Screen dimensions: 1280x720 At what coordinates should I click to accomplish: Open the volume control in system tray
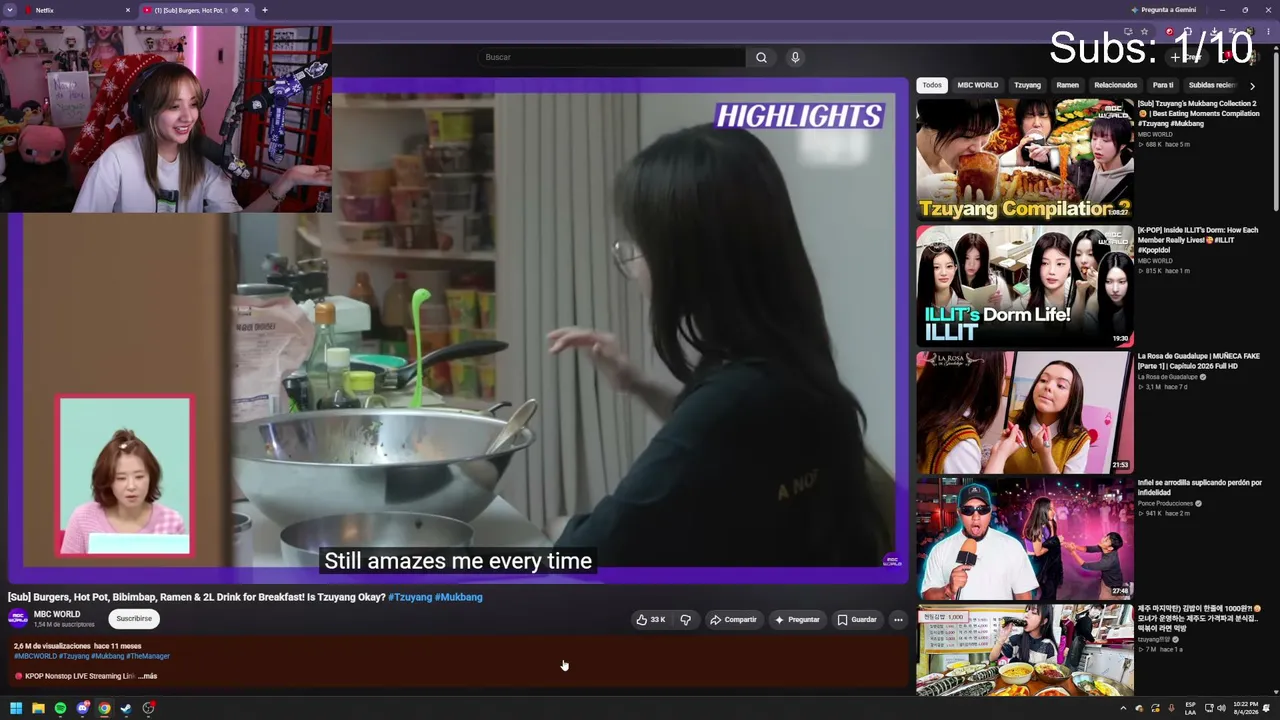(x=1222, y=709)
